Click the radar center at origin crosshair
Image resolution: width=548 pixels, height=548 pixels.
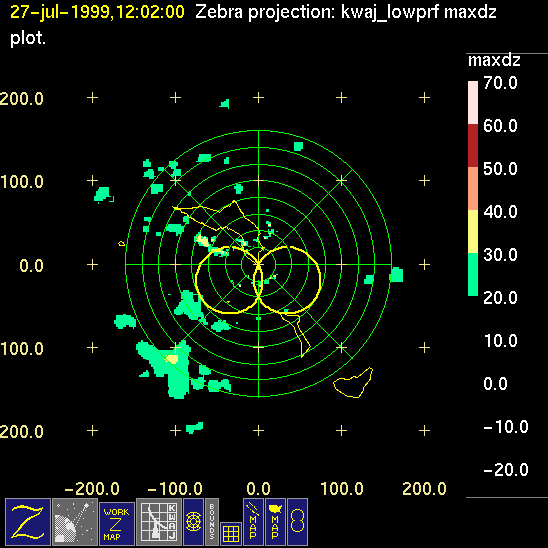click(258, 265)
